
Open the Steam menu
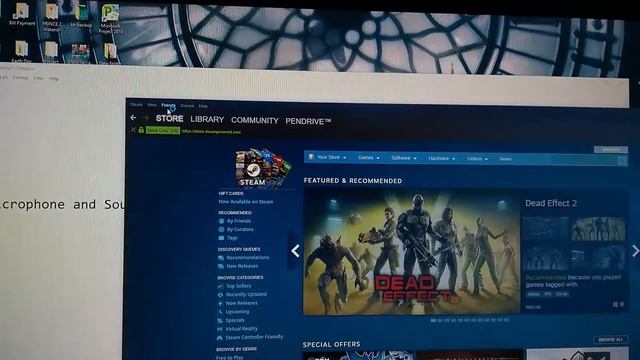pyautogui.click(x=136, y=104)
